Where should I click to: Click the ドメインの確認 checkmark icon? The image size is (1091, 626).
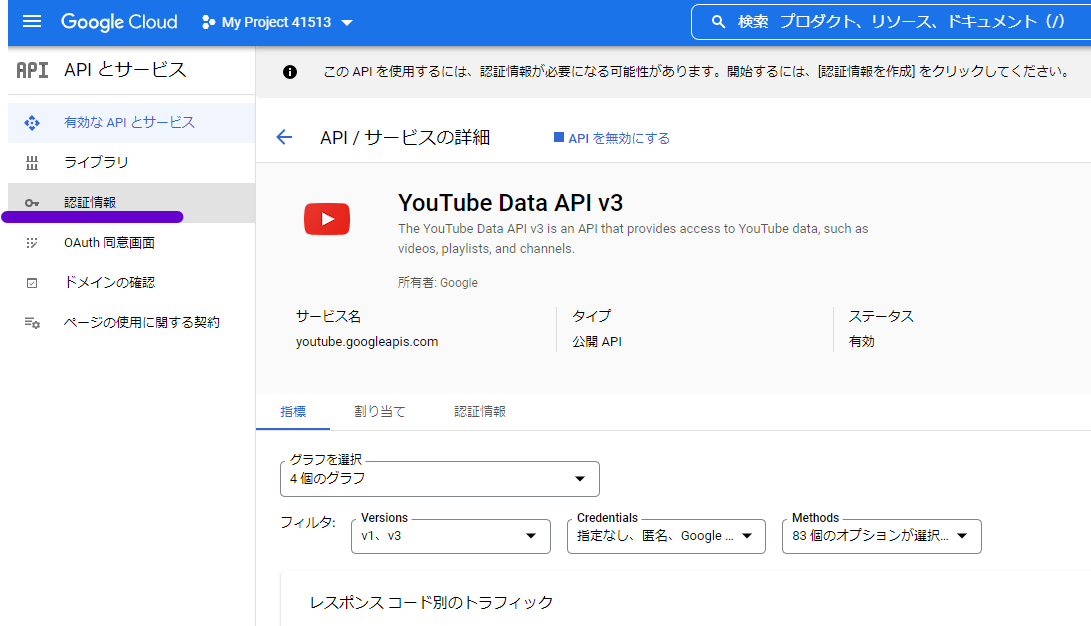(x=29, y=282)
